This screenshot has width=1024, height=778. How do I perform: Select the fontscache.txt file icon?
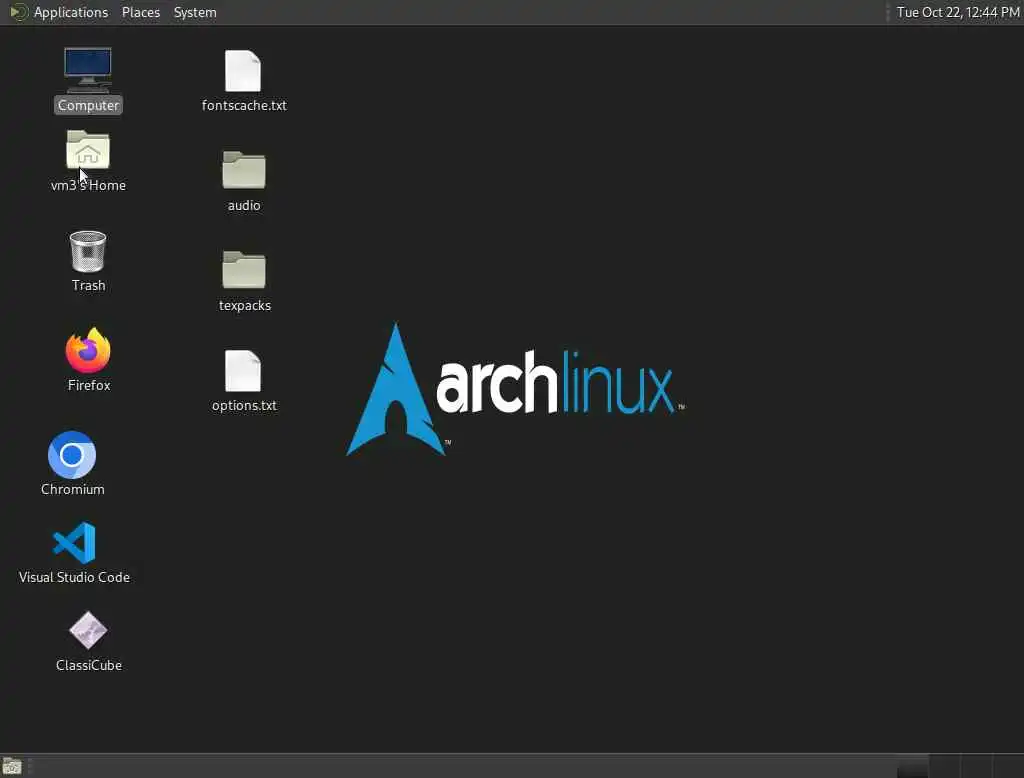(x=243, y=71)
